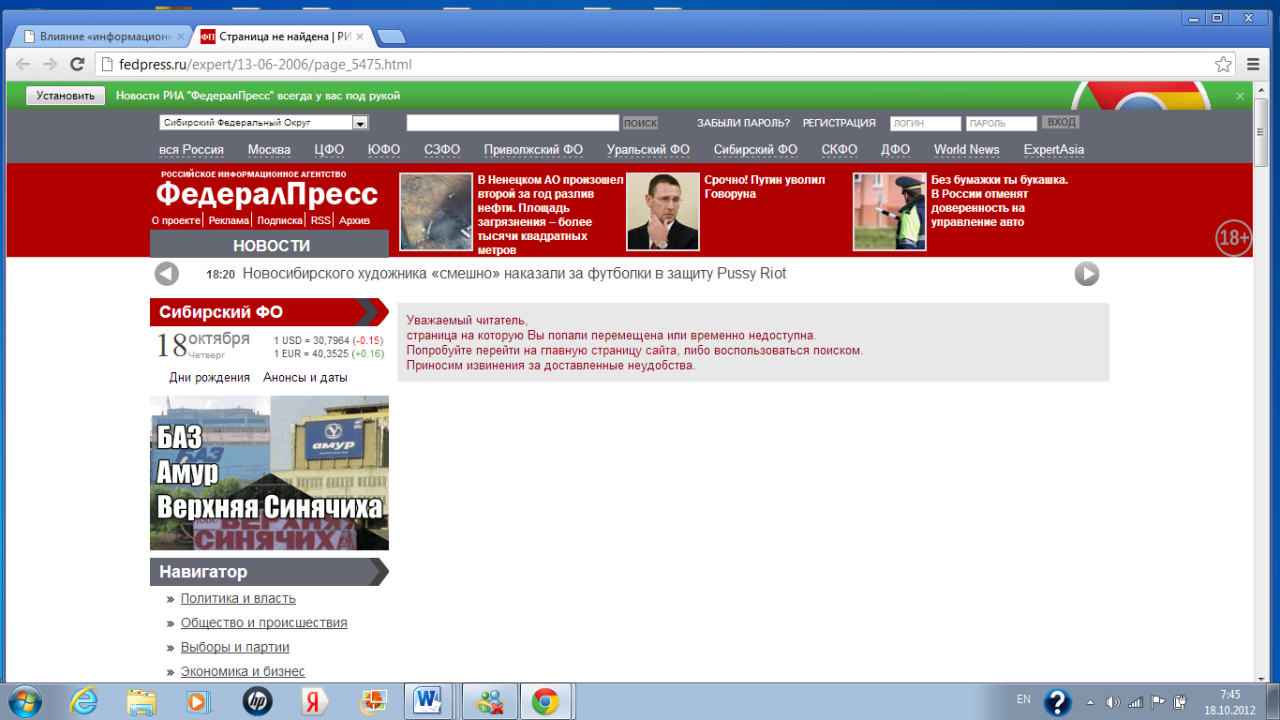Open the Архив link
The width and height of the screenshot is (1280, 720).
click(354, 220)
